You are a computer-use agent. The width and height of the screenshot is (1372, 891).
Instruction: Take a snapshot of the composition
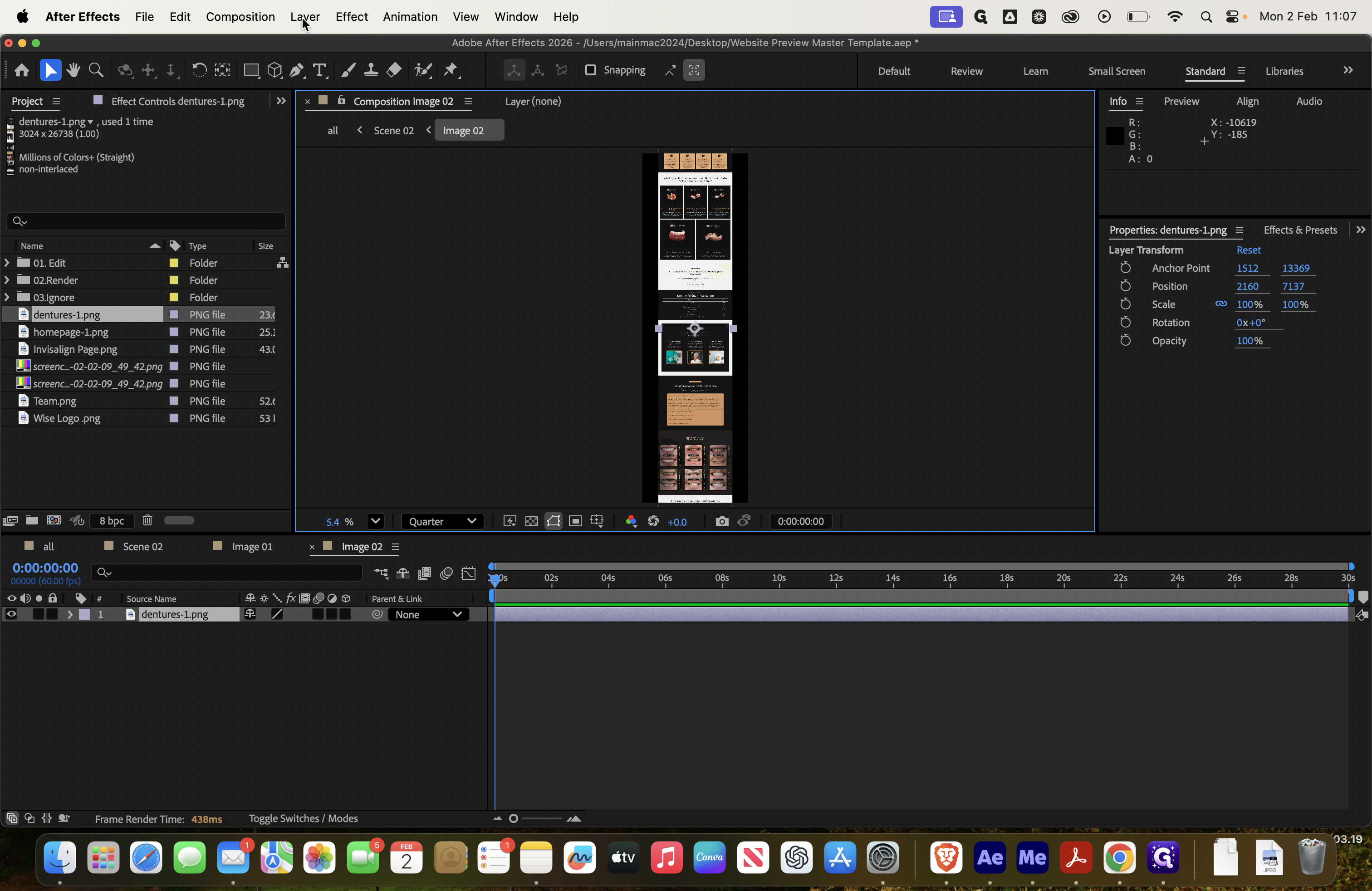click(x=721, y=521)
